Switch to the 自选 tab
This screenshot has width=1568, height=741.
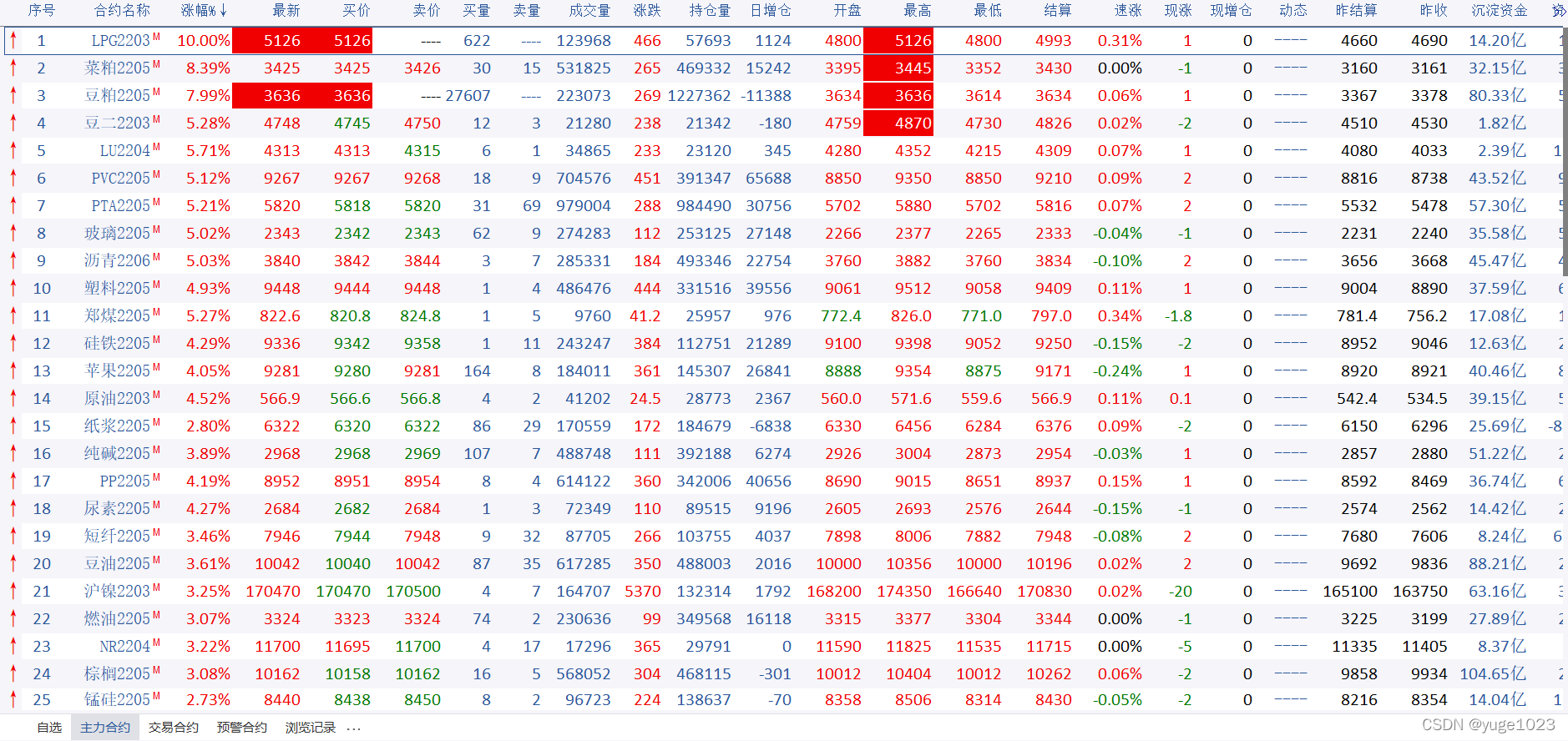[49, 728]
